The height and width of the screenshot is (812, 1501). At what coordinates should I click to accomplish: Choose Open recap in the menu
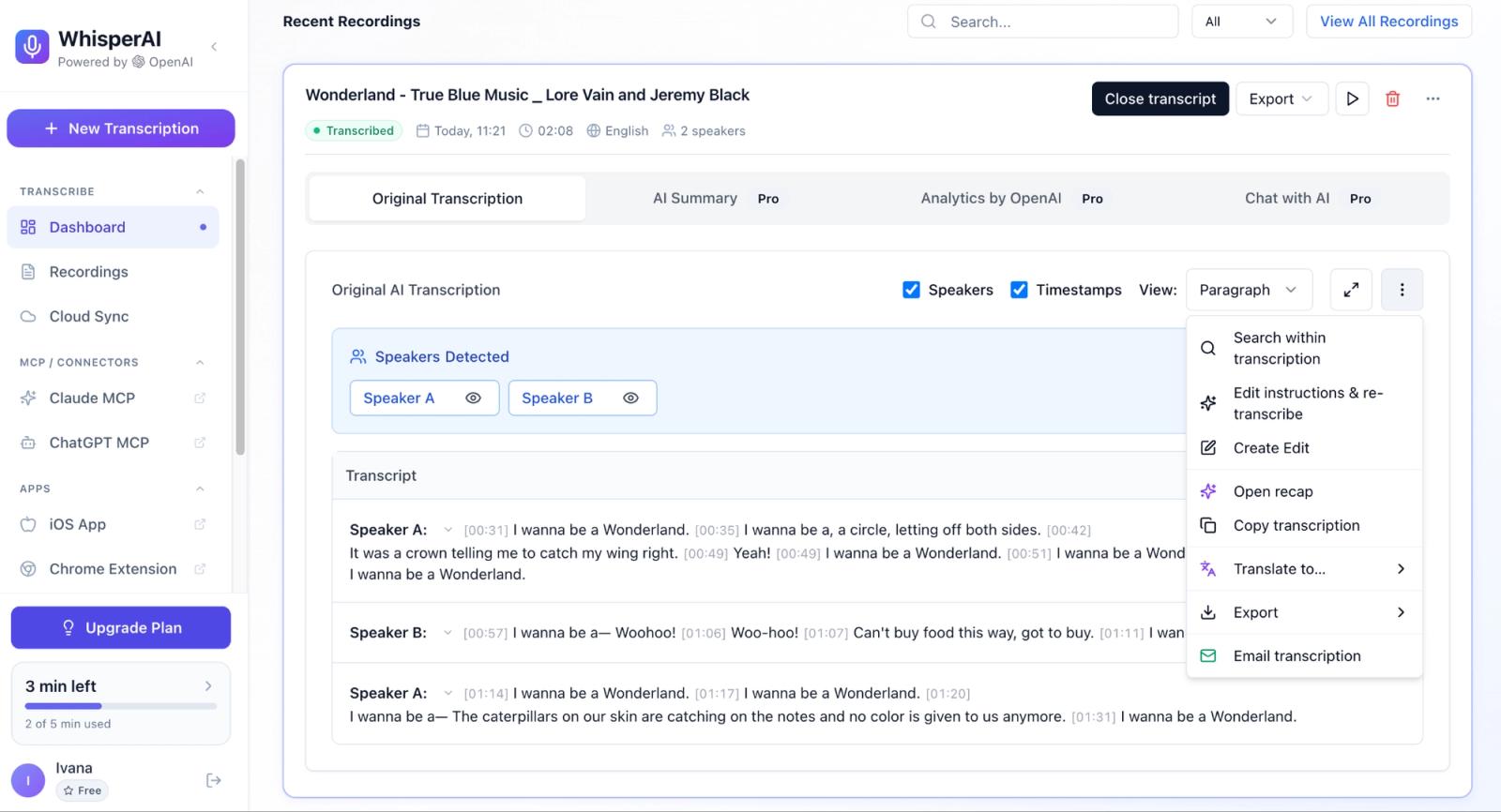[1304, 491]
